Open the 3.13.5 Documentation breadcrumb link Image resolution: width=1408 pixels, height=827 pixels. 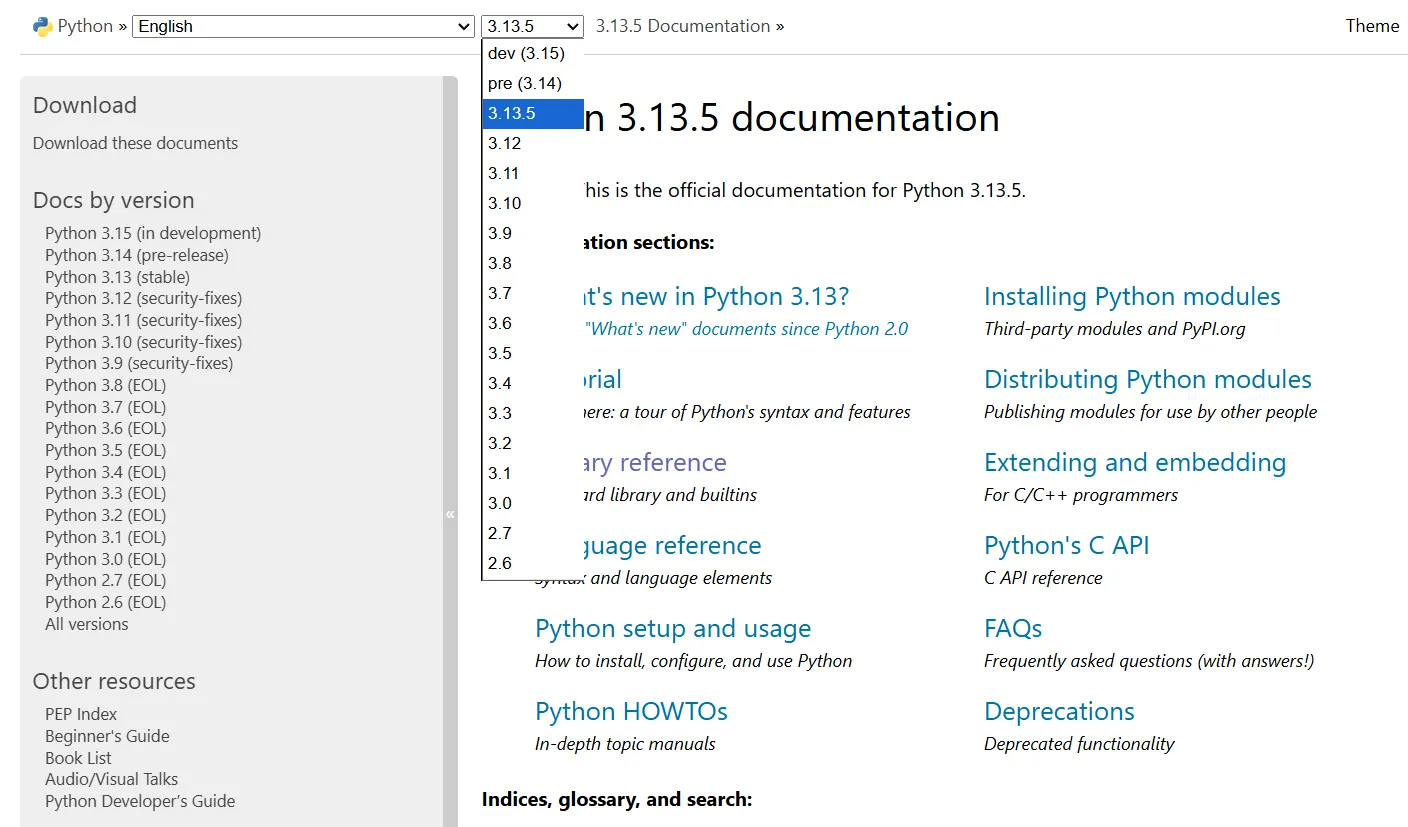tap(683, 26)
